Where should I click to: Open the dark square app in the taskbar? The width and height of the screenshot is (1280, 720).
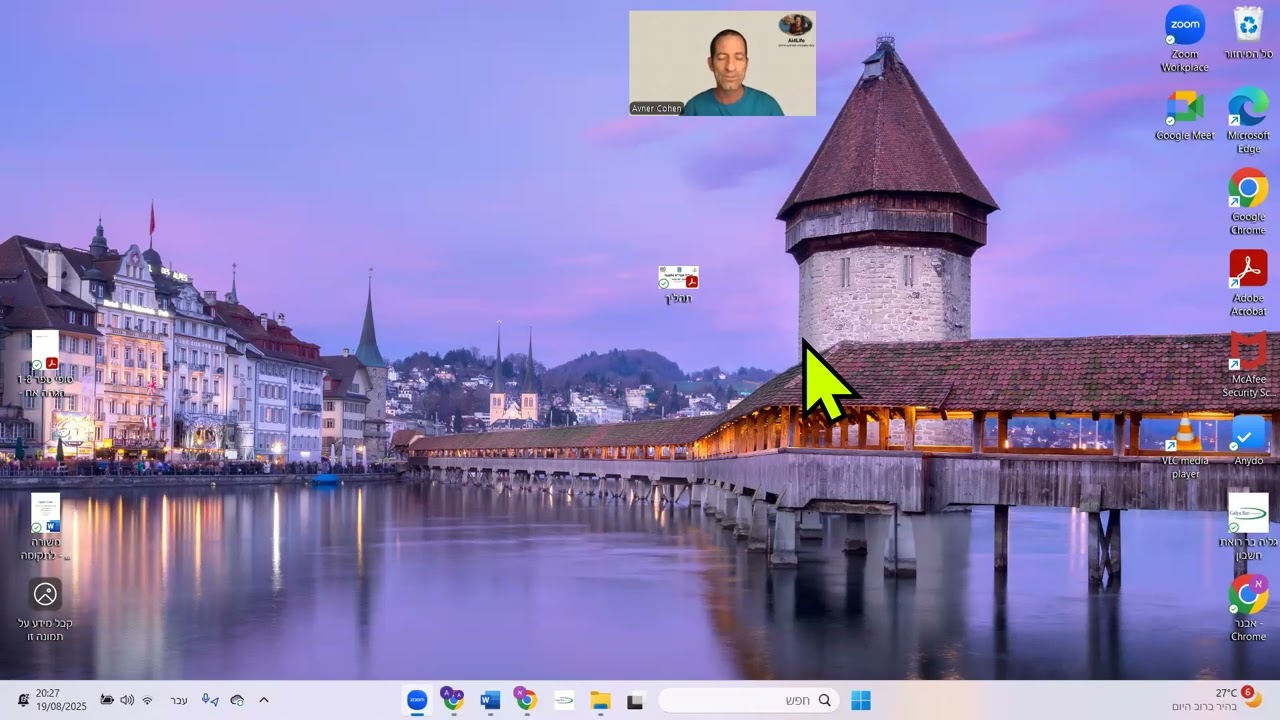coord(634,701)
